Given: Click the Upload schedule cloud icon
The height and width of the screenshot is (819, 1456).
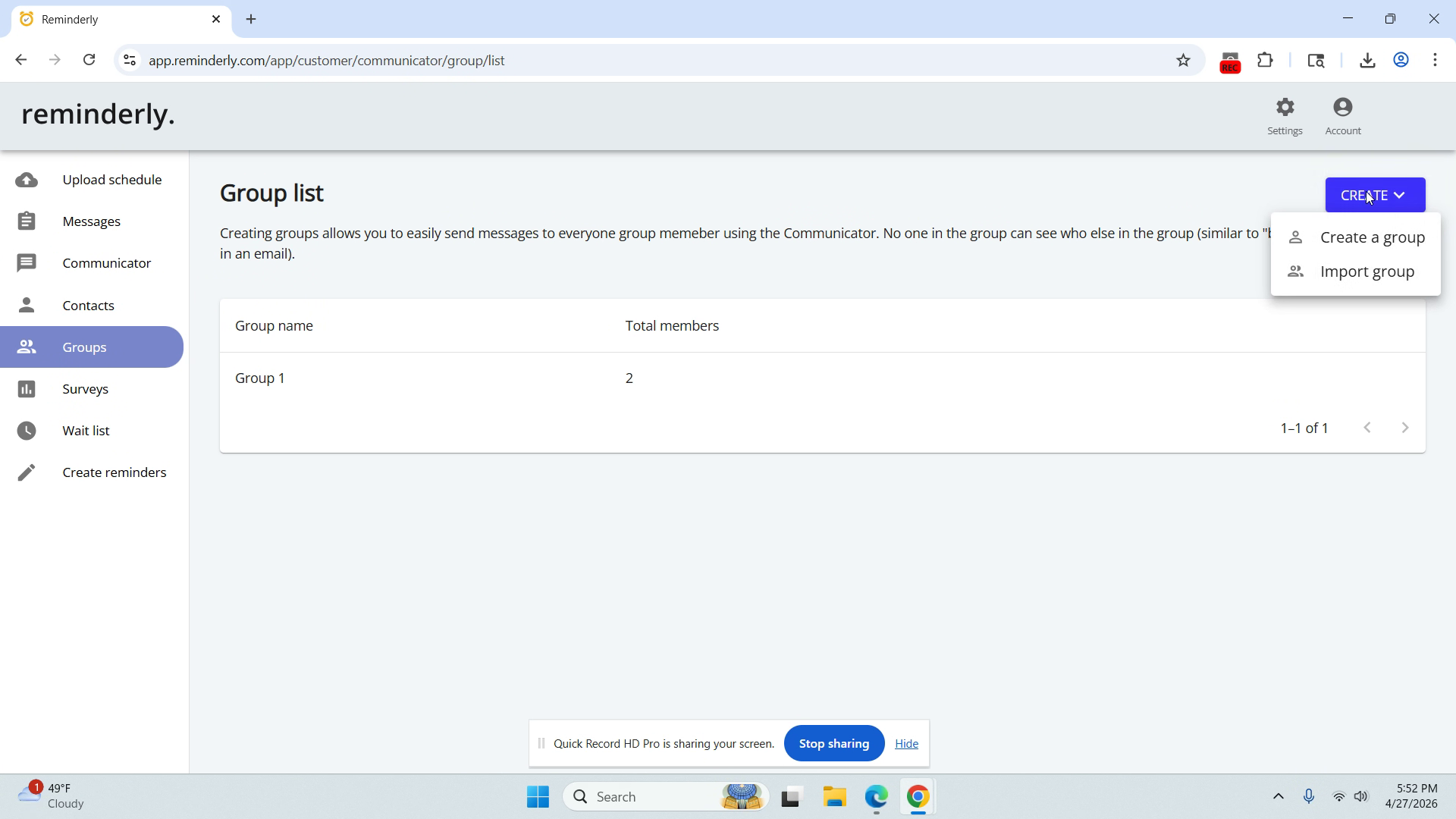Looking at the screenshot, I should (x=27, y=180).
